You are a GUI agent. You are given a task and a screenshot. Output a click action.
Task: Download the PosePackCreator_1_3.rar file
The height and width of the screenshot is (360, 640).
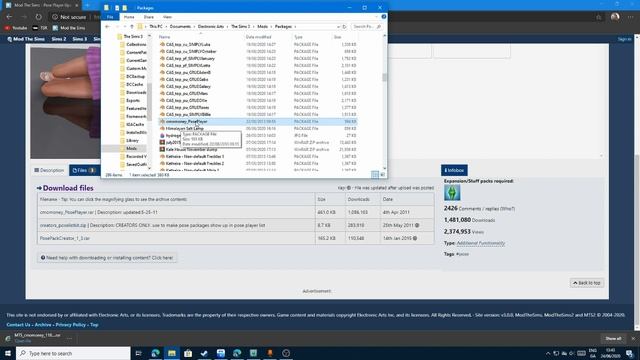point(64,238)
